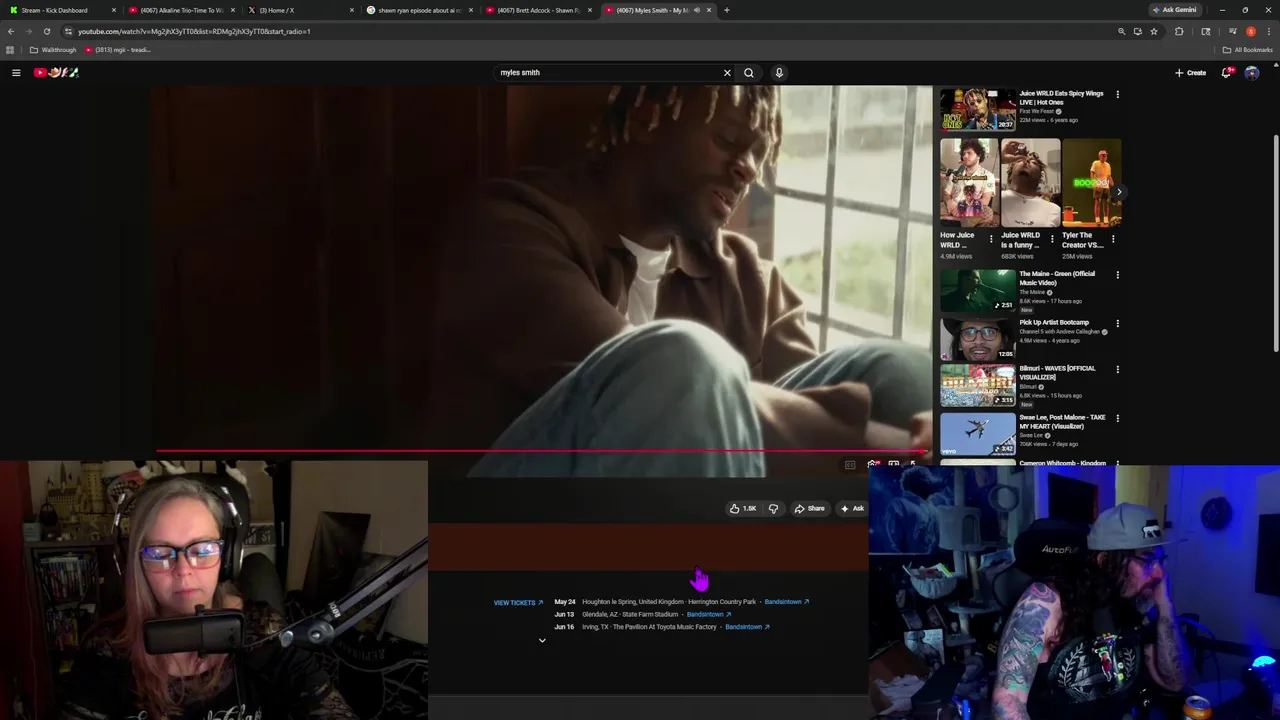Select the browser address bar URL

pyautogui.click(x=194, y=31)
